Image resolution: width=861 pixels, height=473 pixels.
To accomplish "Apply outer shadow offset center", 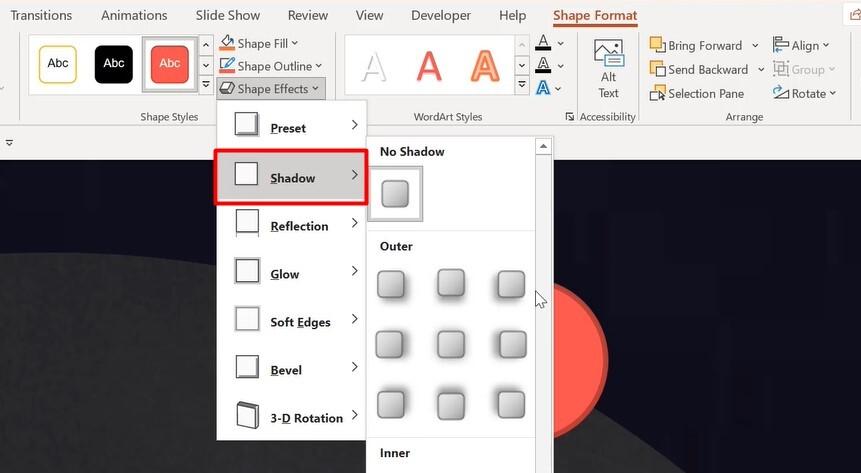I will point(451,344).
